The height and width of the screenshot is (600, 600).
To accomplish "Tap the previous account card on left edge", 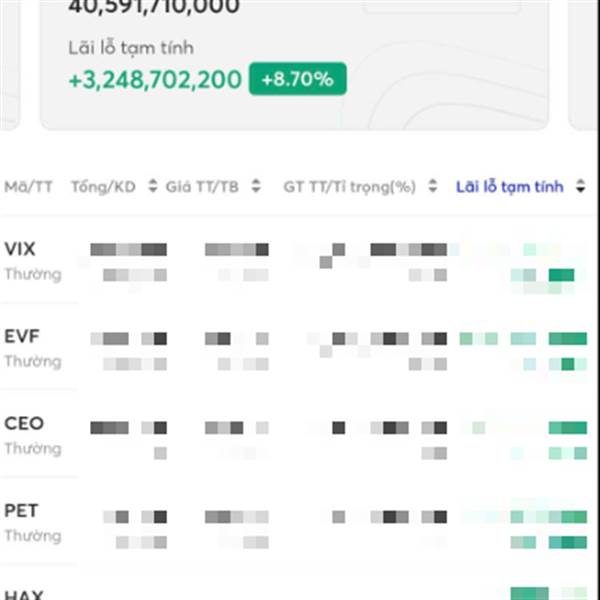I will pyautogui.click(x=10, y=65).
